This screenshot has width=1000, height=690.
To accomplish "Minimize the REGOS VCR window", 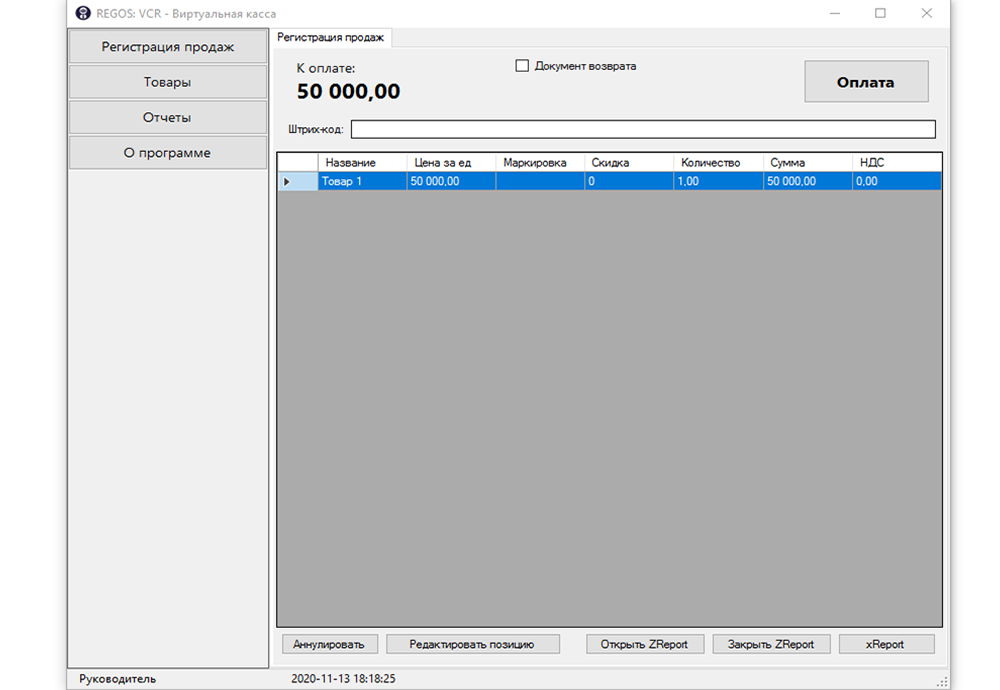I will 835,13.
